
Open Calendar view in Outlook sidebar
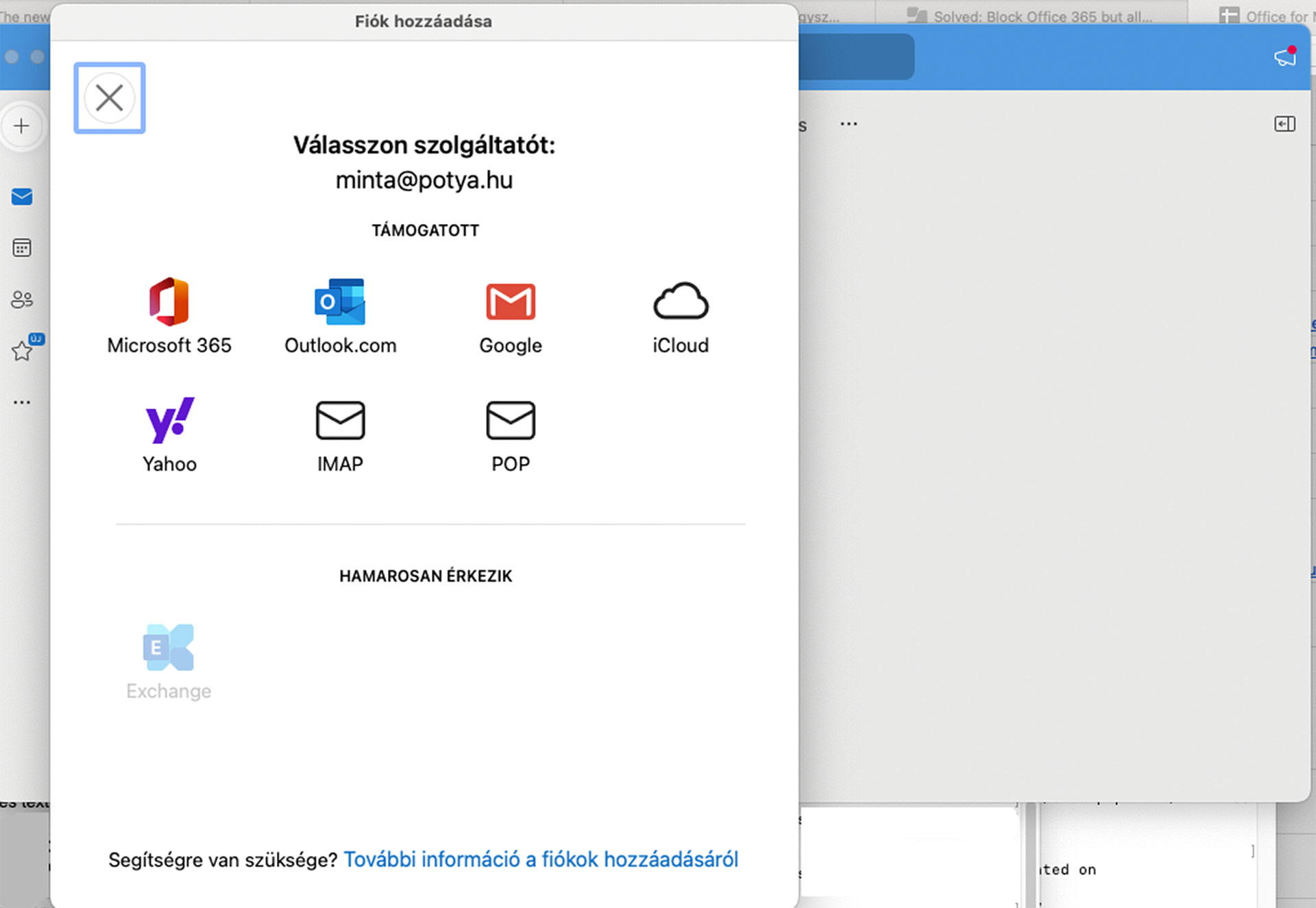coord(22,247)
